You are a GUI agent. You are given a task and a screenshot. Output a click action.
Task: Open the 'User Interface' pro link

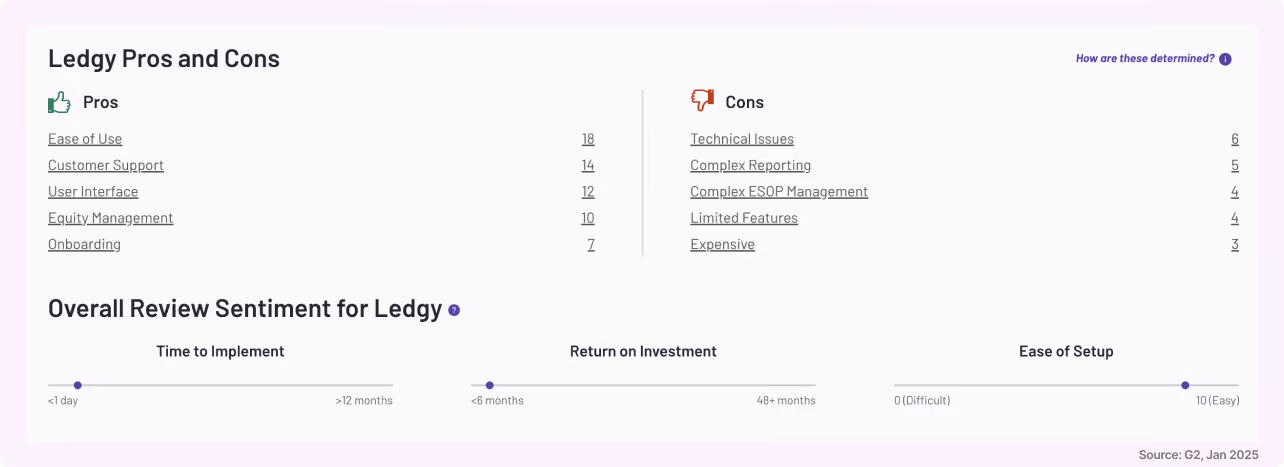pos(93,192)
